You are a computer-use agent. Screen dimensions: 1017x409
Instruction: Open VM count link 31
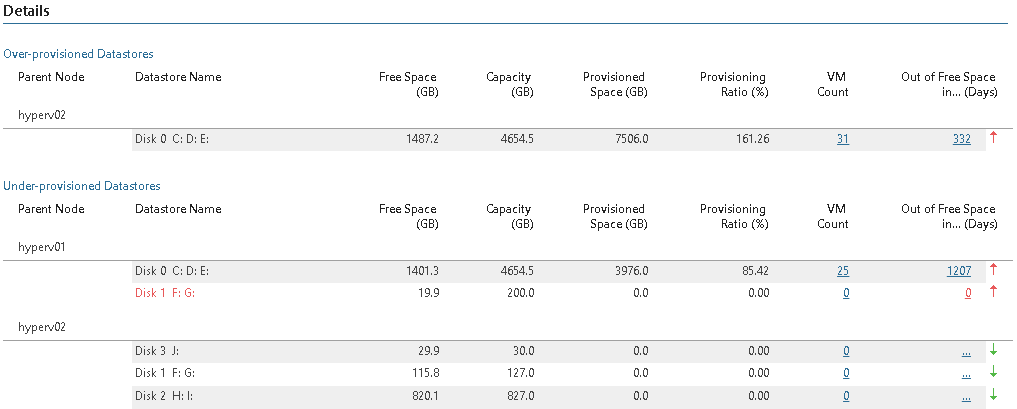pos(842,139)
